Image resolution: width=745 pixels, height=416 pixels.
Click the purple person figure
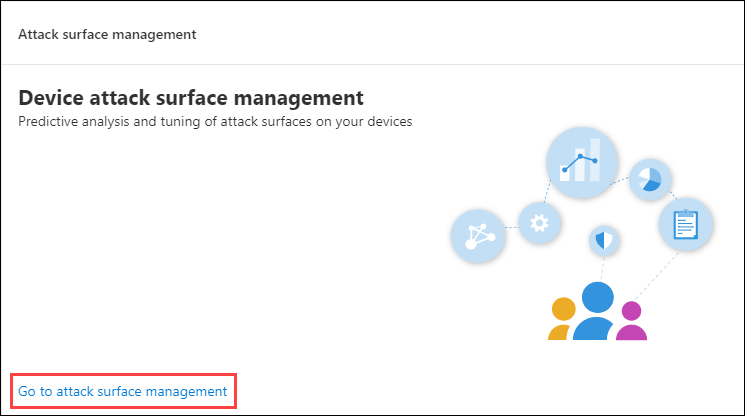click(631, 321)
